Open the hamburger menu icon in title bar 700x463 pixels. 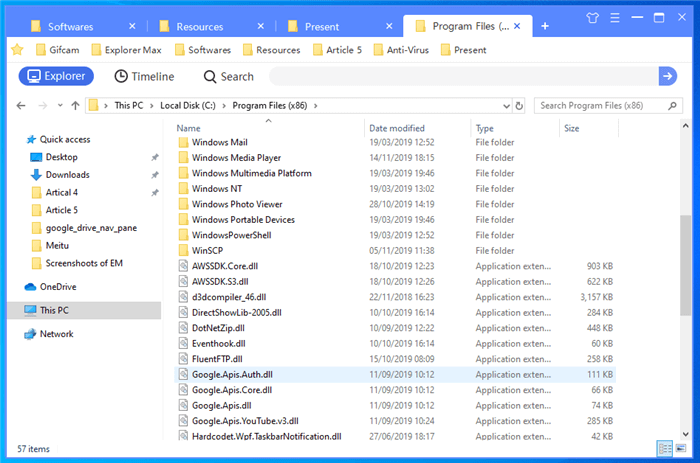coord(615,18)
